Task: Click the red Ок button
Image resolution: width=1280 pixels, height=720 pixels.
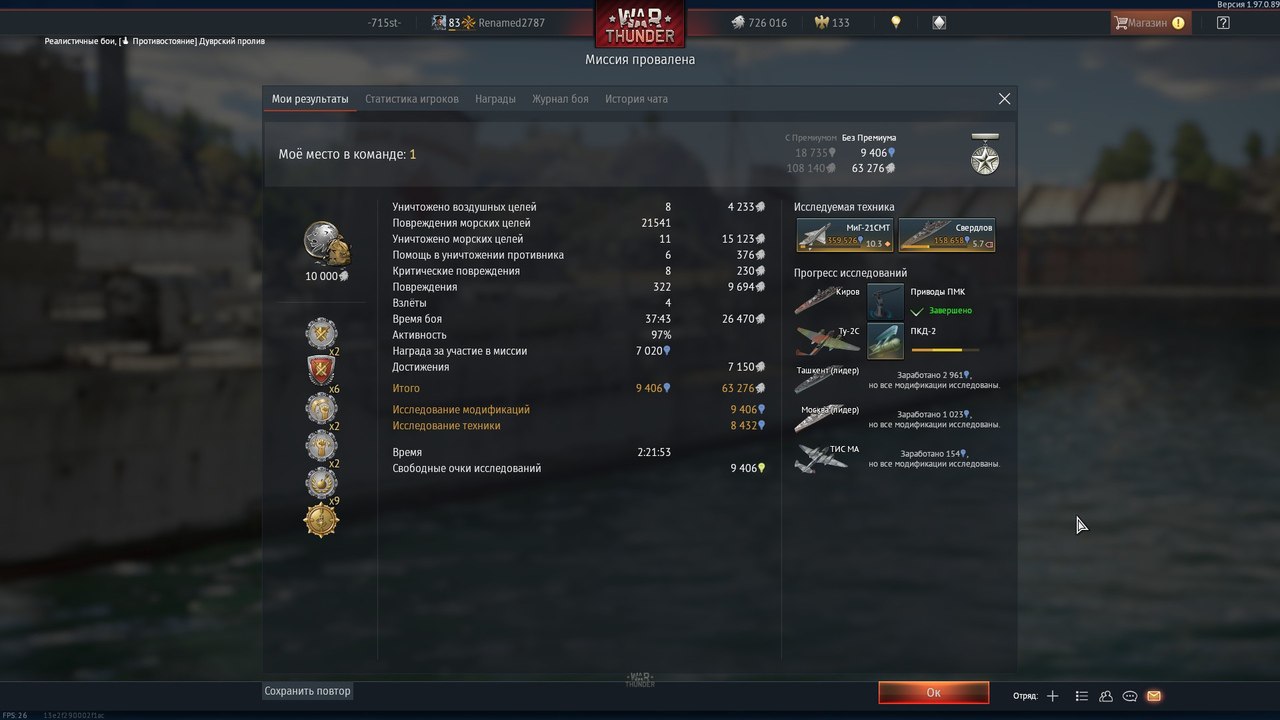Action: pos(933,692)
